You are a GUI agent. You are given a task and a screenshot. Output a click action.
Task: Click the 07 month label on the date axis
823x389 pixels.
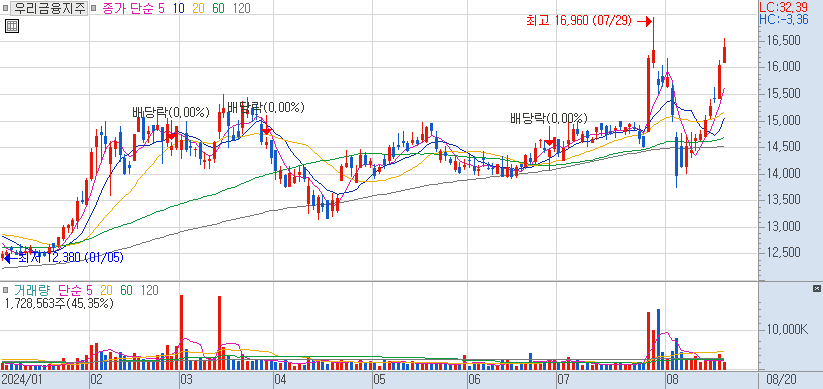tap(563, 379)
